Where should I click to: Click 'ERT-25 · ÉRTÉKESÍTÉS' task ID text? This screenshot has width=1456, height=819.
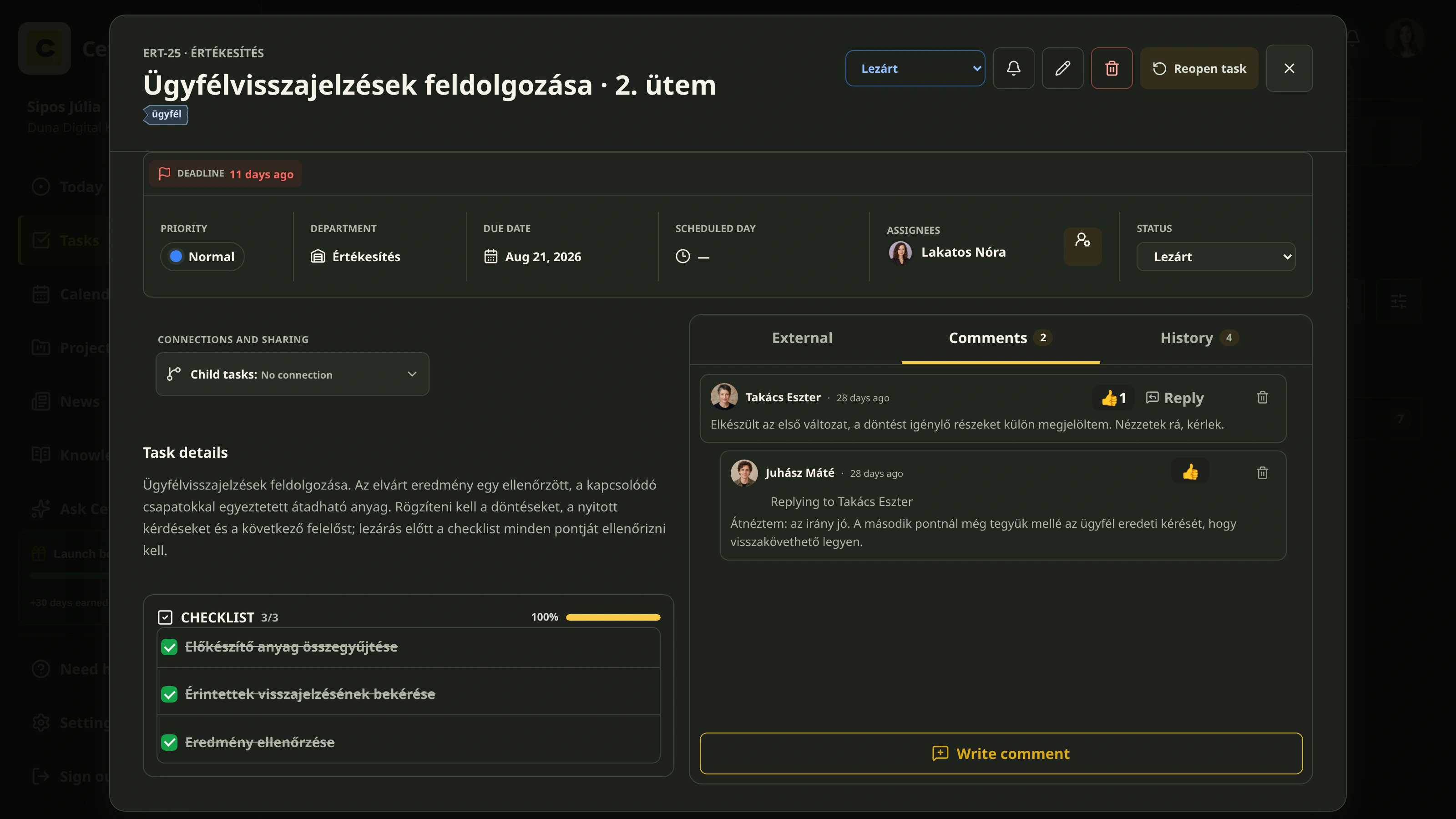click(203, 53)
